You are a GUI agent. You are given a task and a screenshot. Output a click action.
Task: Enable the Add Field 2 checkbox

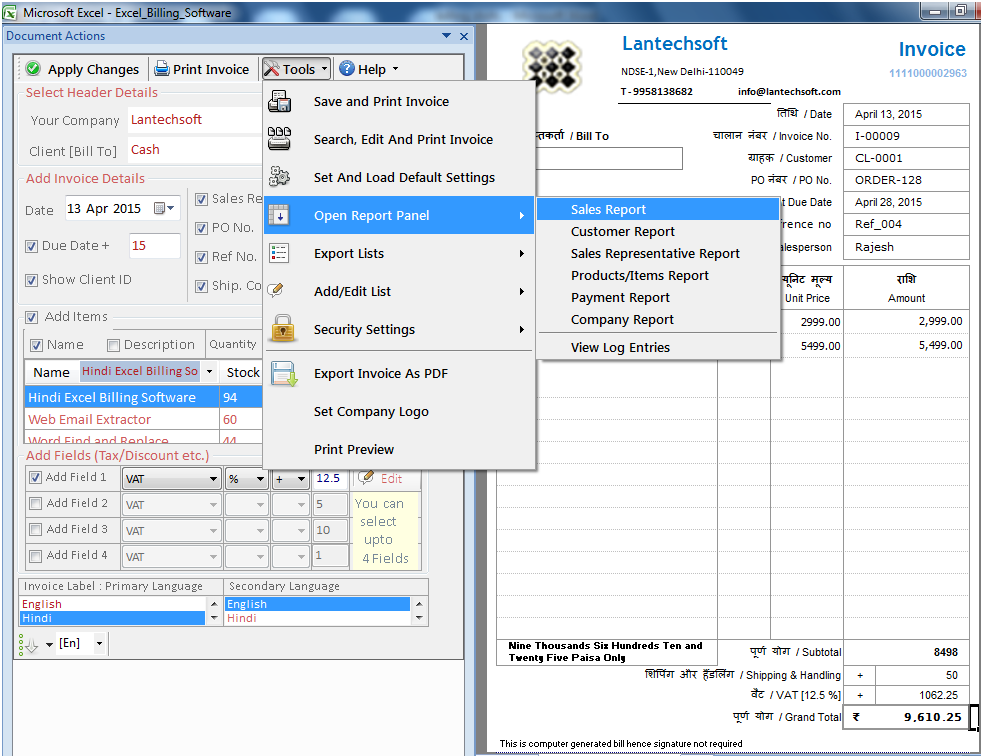(36, 503)
